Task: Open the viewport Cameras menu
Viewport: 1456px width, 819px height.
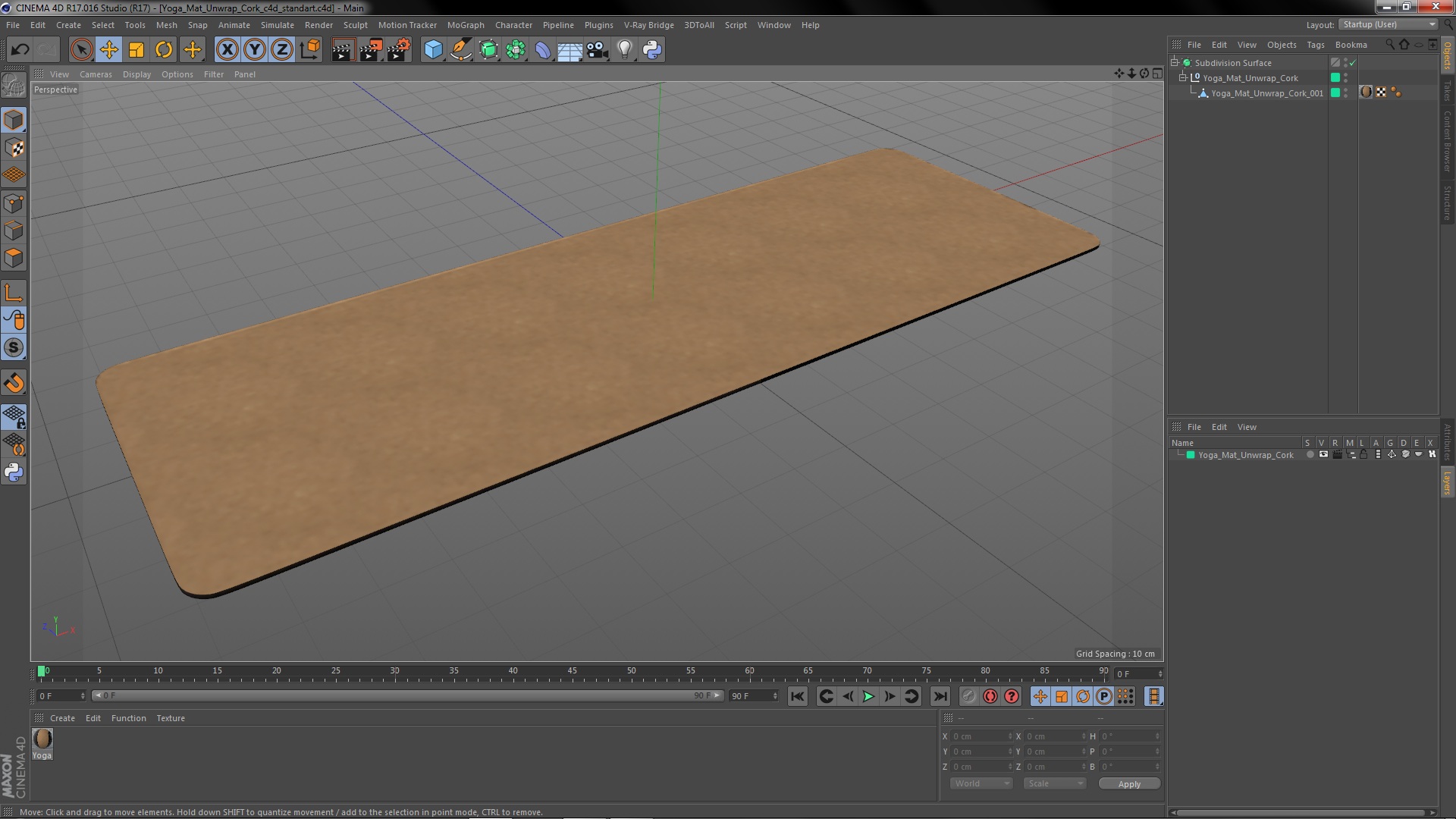Action: (96, 74)
